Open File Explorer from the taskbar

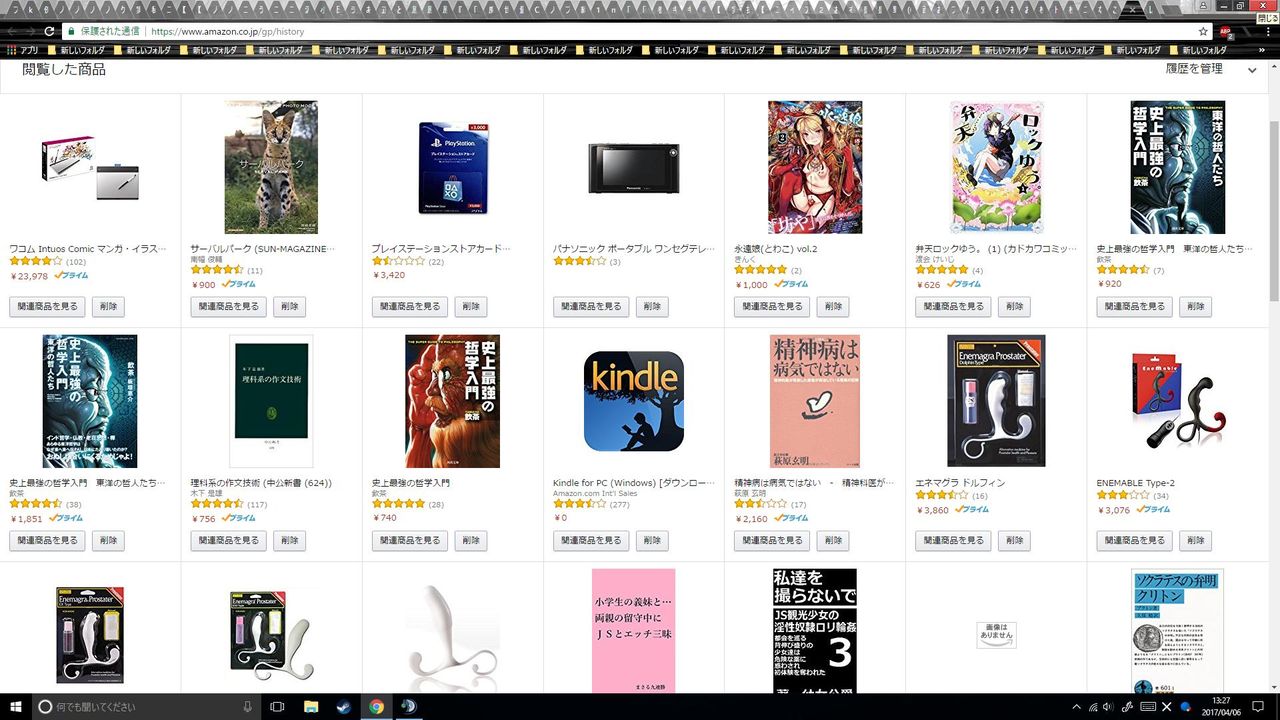pos(310,706)
